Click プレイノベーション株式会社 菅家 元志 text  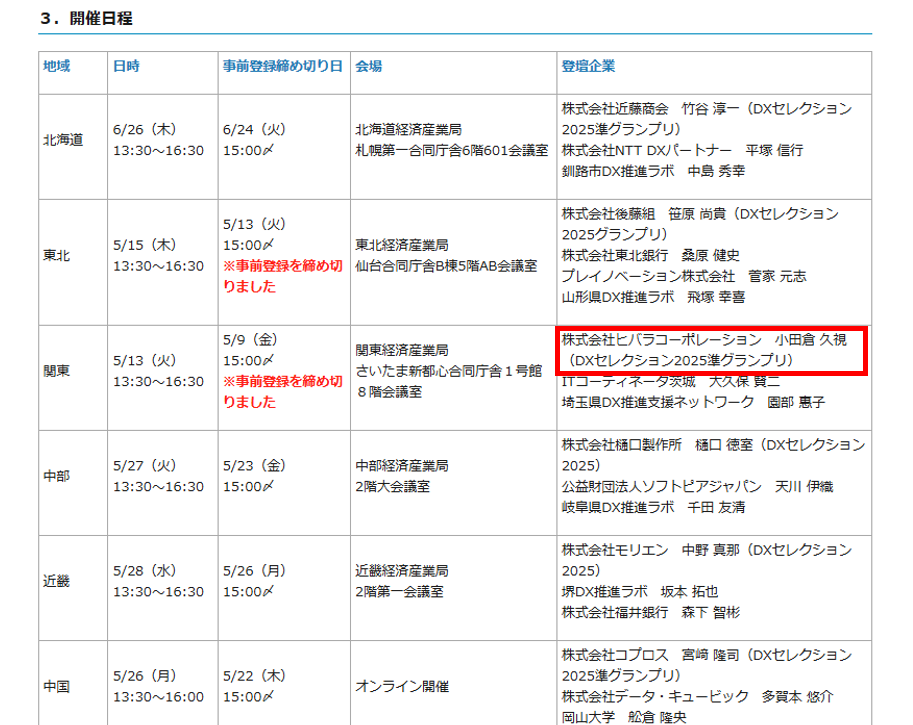(684, 276)
